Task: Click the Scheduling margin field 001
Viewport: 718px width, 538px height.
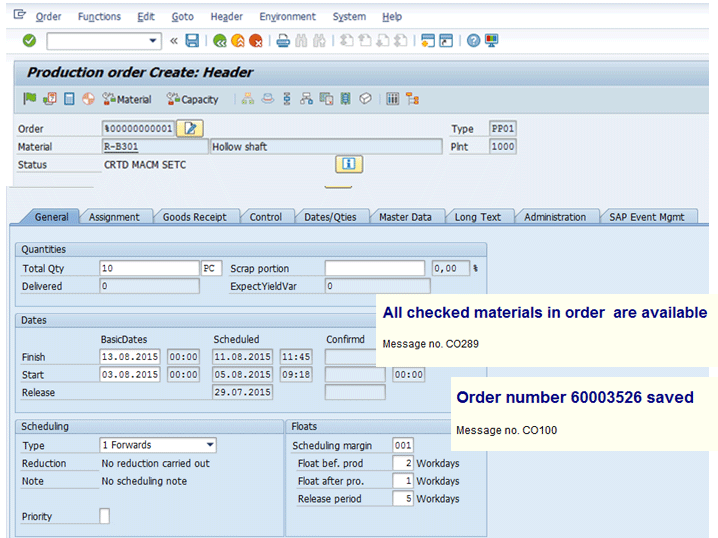Action: (x=403, y=445)
